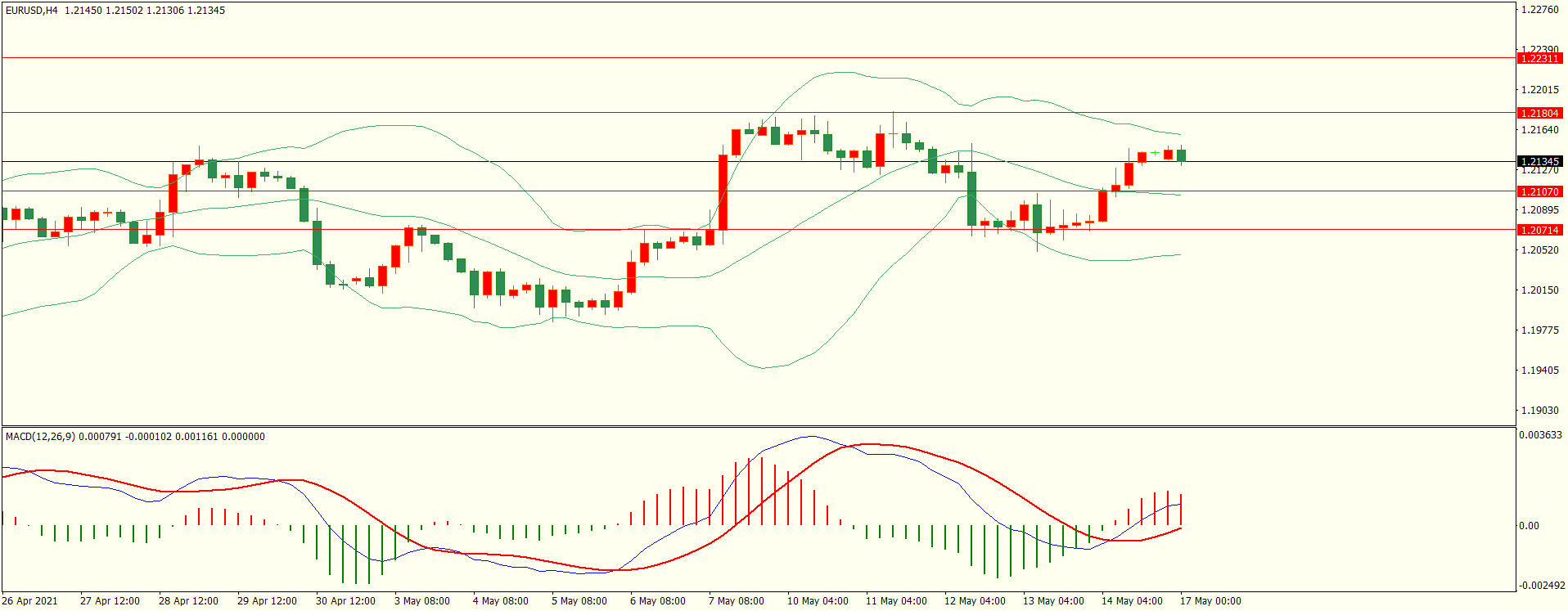Click the 1.20150 price scale value
The height and width of the screenshot is (611, 1568).
pos(1539,290)
